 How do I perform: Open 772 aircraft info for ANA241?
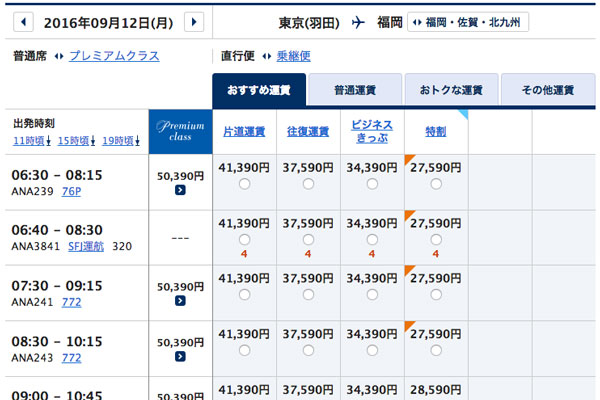(x=72, y=302)
